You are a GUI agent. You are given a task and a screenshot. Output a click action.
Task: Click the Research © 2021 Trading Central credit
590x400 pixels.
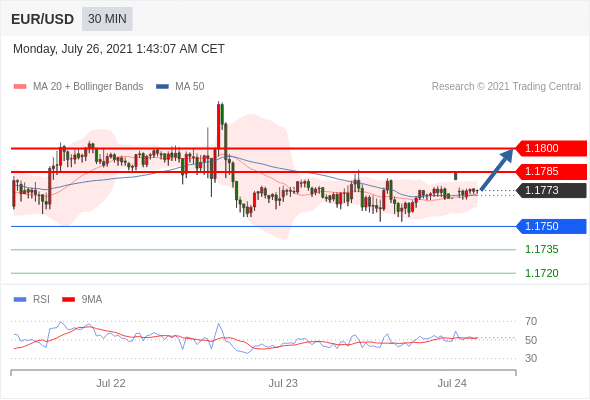506,87
